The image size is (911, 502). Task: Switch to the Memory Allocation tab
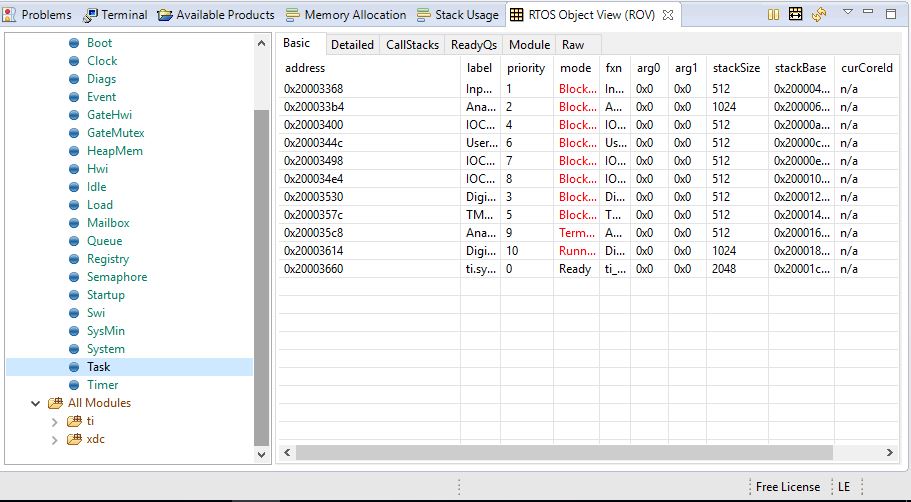(346, 15)
